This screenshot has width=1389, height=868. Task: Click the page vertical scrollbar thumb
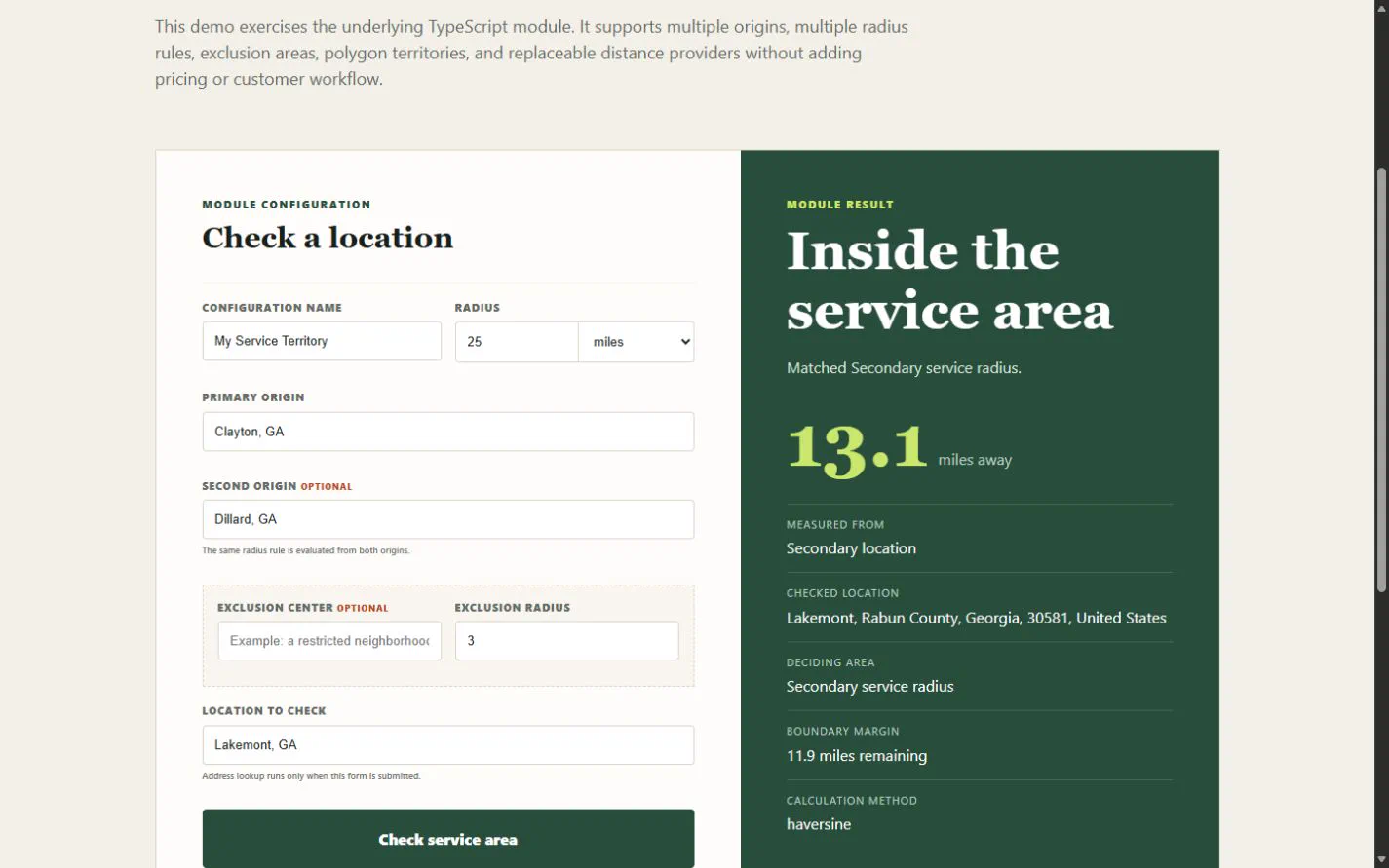(x=1381, y=380)
